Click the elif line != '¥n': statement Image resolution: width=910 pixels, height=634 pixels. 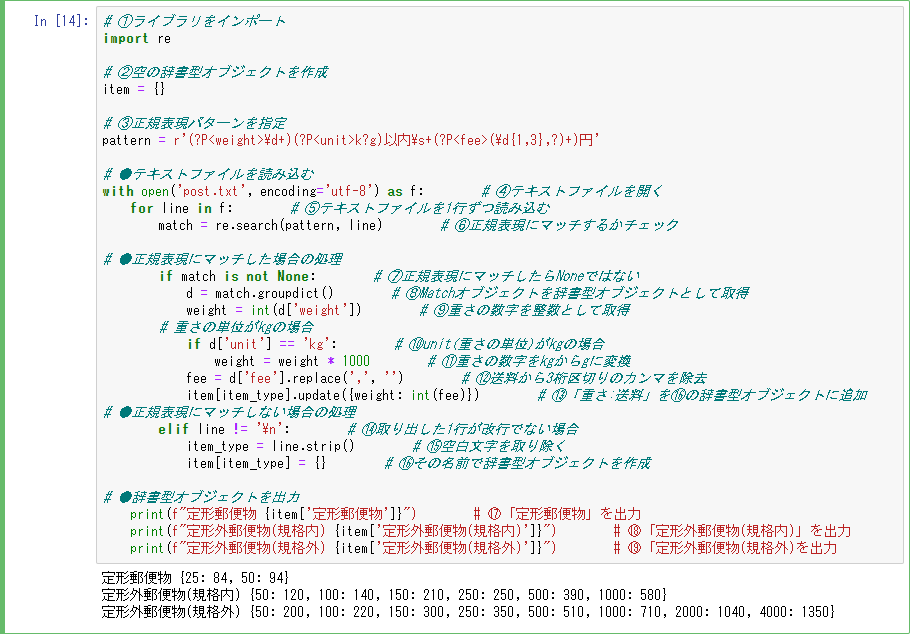(x=224, y=430)
